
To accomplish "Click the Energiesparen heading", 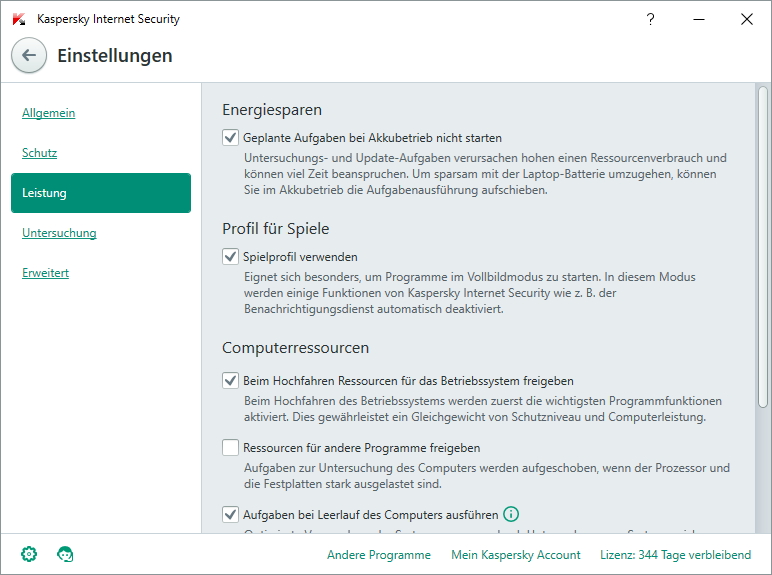I will point(272,110).
